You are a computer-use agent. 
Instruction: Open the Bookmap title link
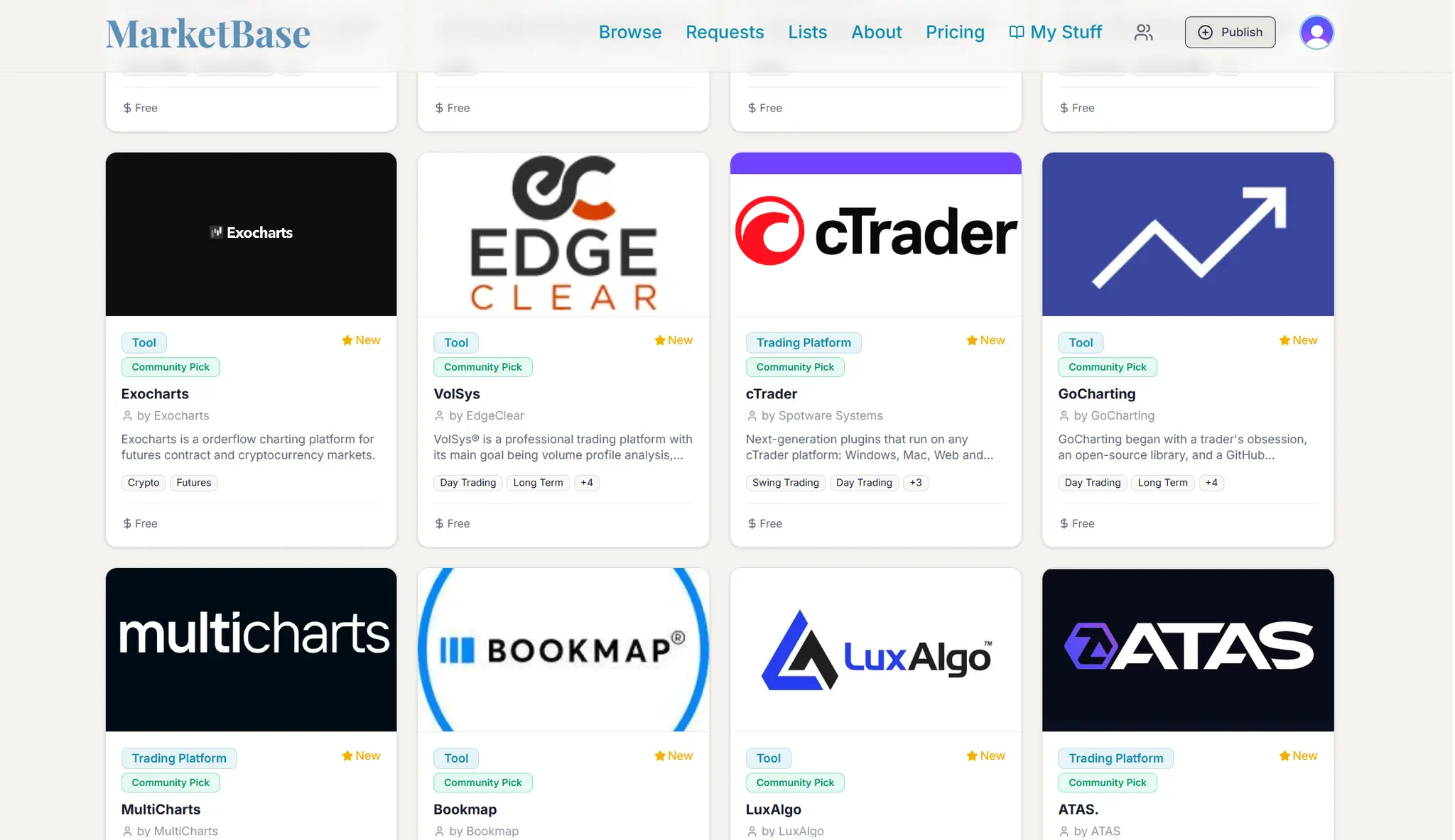(465, 809)
